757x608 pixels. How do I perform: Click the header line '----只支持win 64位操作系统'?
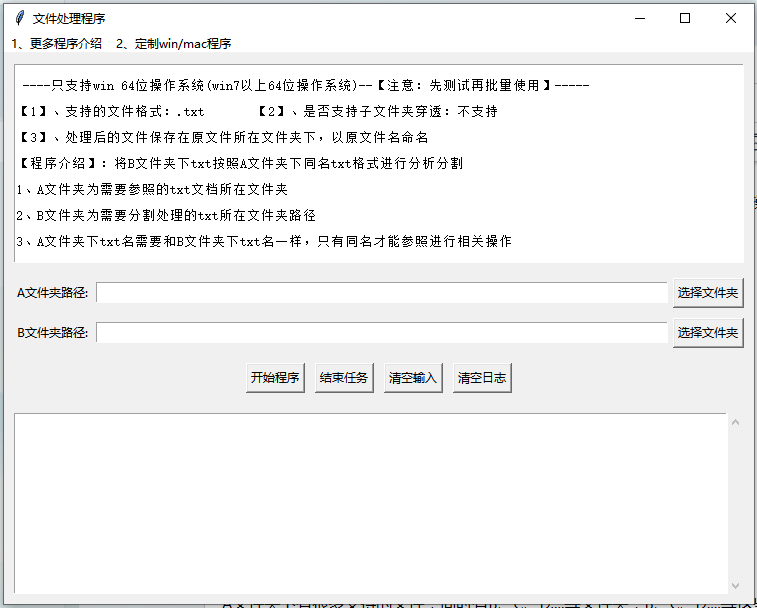(x=306, y=85)
